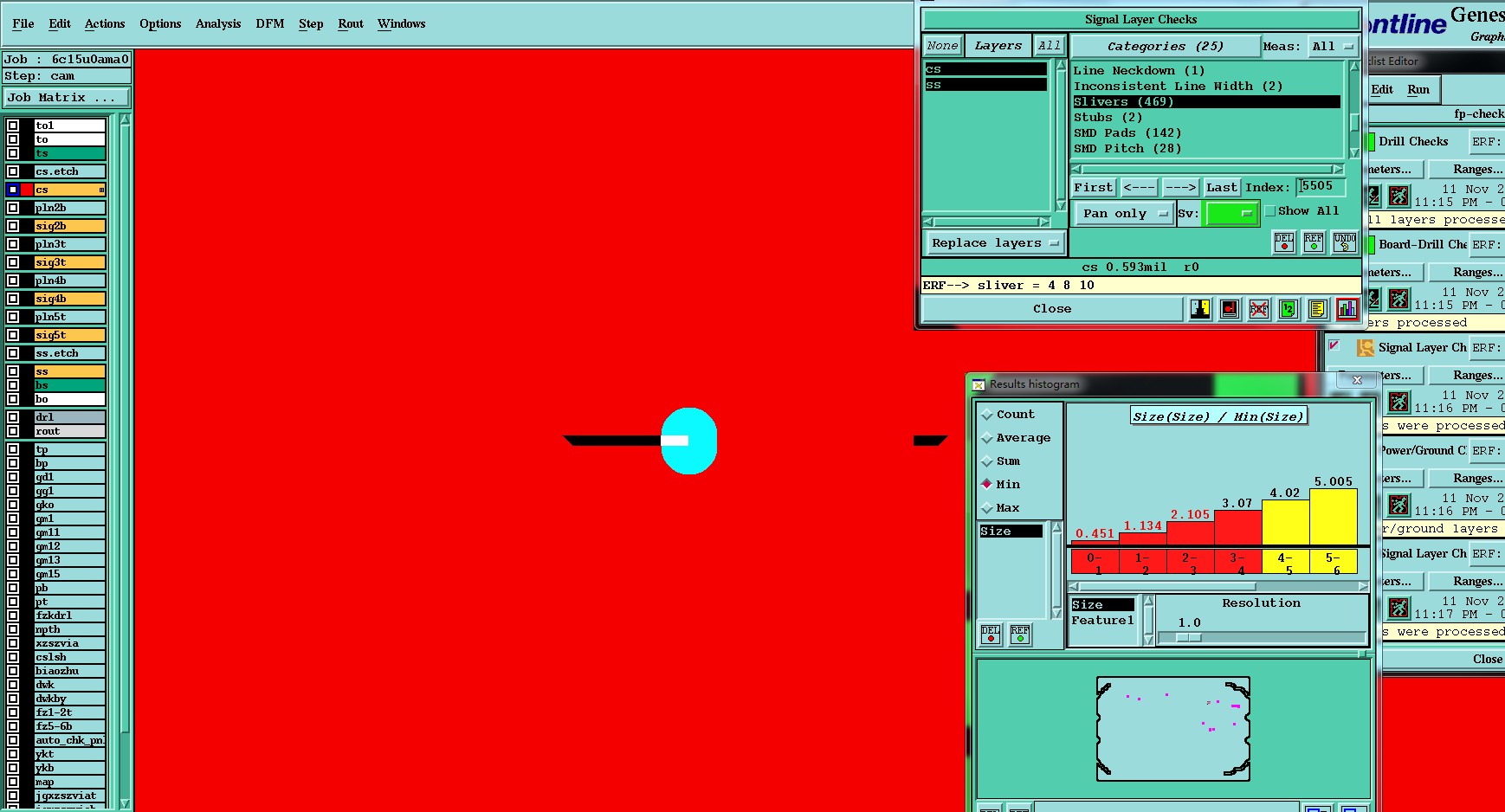The width and height of the screenshot is (1505, 812).
Task: Toggle visibility box of layer sig2b
Action: 13,226
